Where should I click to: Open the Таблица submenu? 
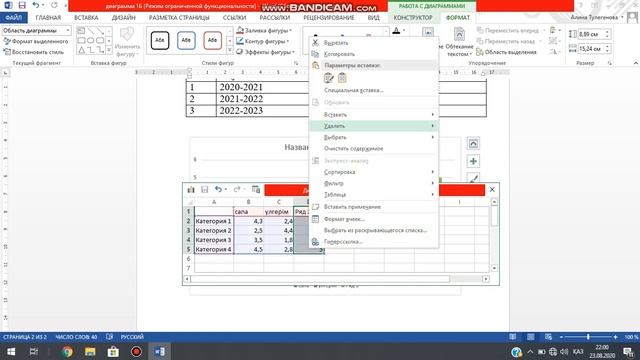pyautogui.click(x=373, y=195)
